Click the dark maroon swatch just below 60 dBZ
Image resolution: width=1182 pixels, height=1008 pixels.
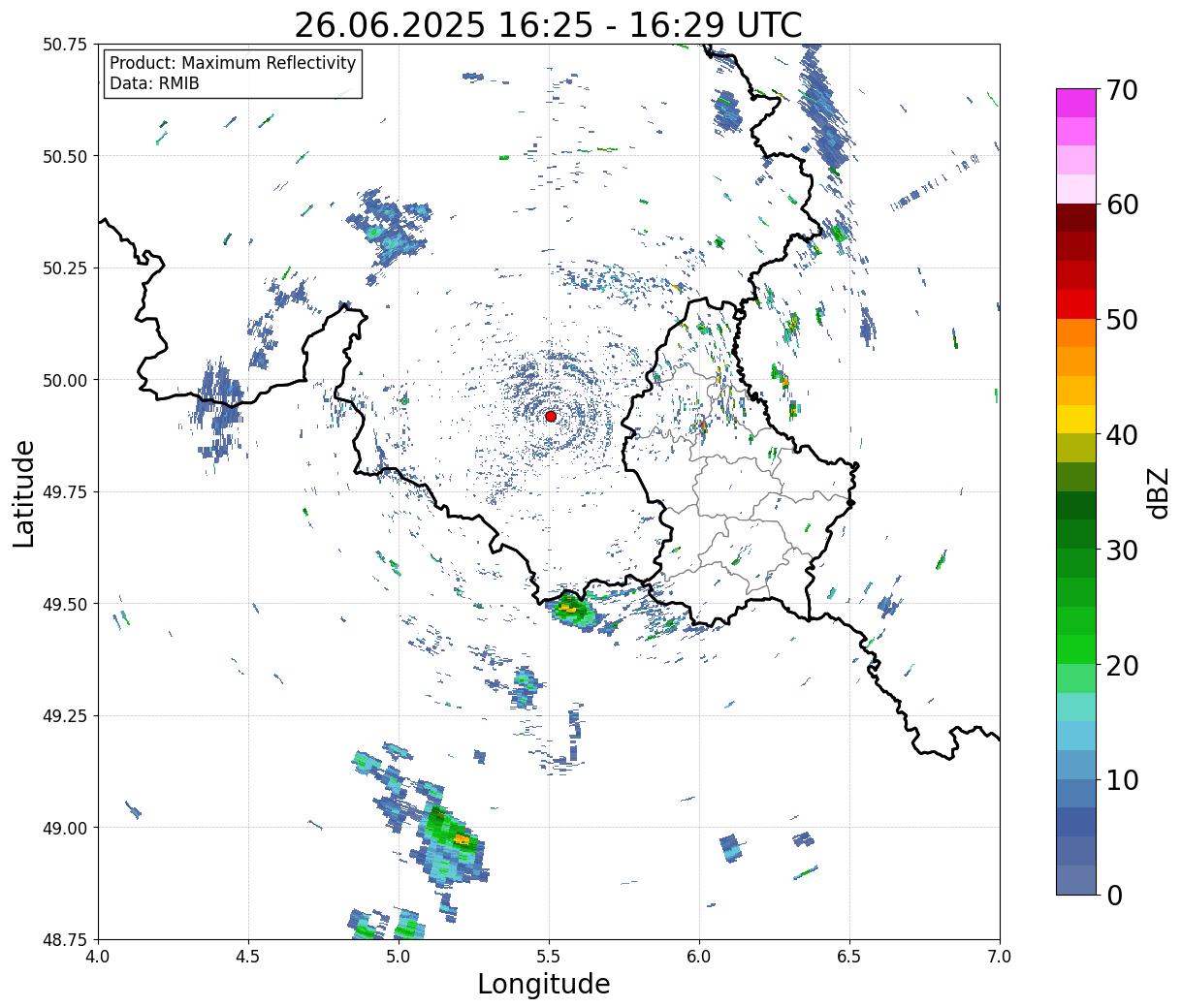[1075, 218]
